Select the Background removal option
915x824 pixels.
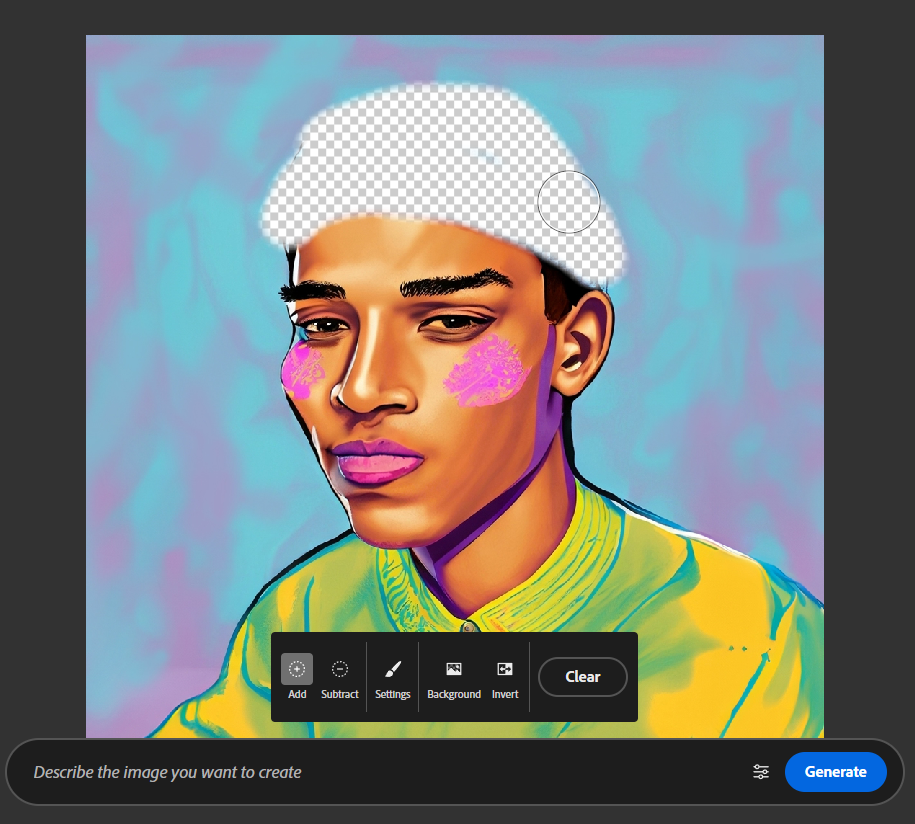click(453, 676)
